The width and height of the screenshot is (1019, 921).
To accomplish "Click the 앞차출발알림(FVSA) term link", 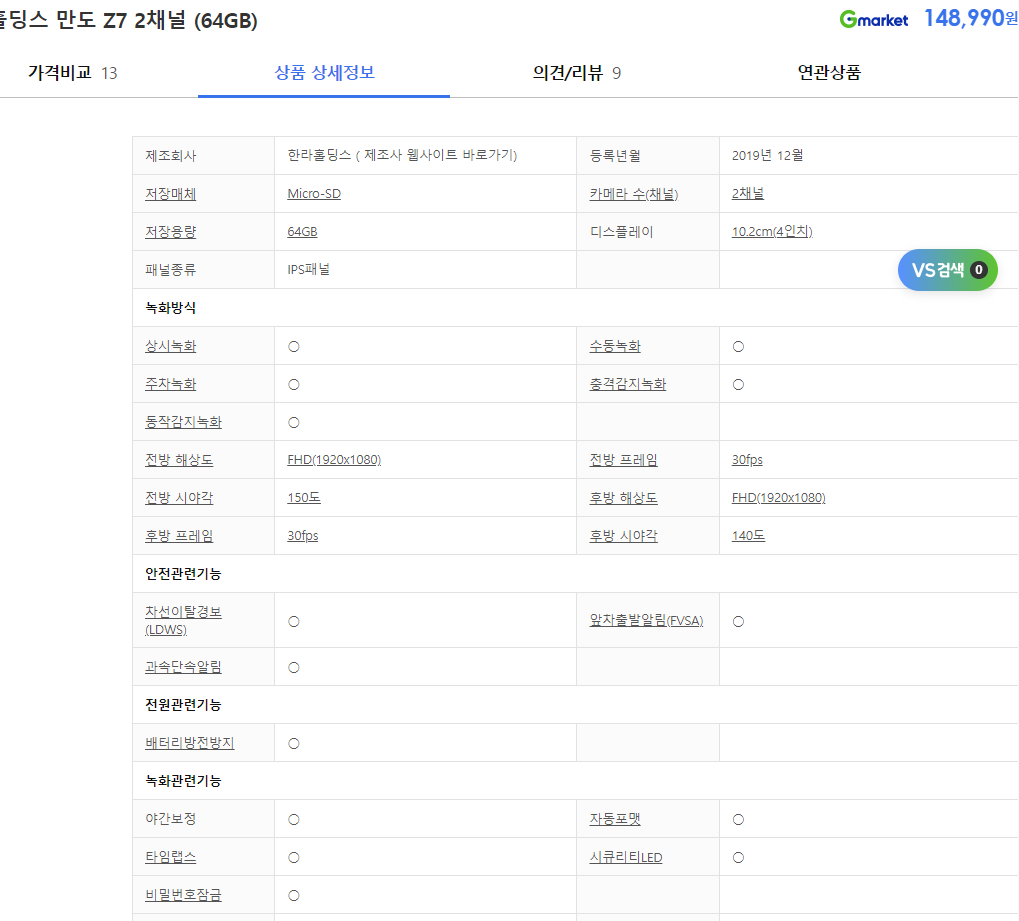I will [646, 621].
